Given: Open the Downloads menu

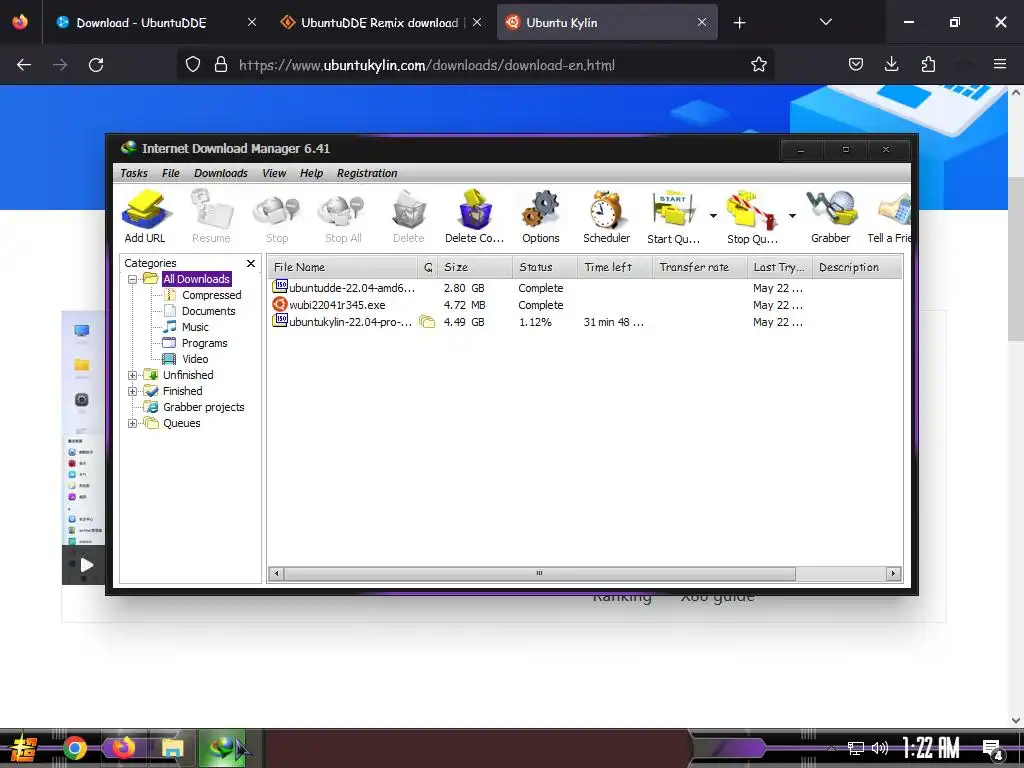Looking at the screenshot, I should [x=221, y=173].
